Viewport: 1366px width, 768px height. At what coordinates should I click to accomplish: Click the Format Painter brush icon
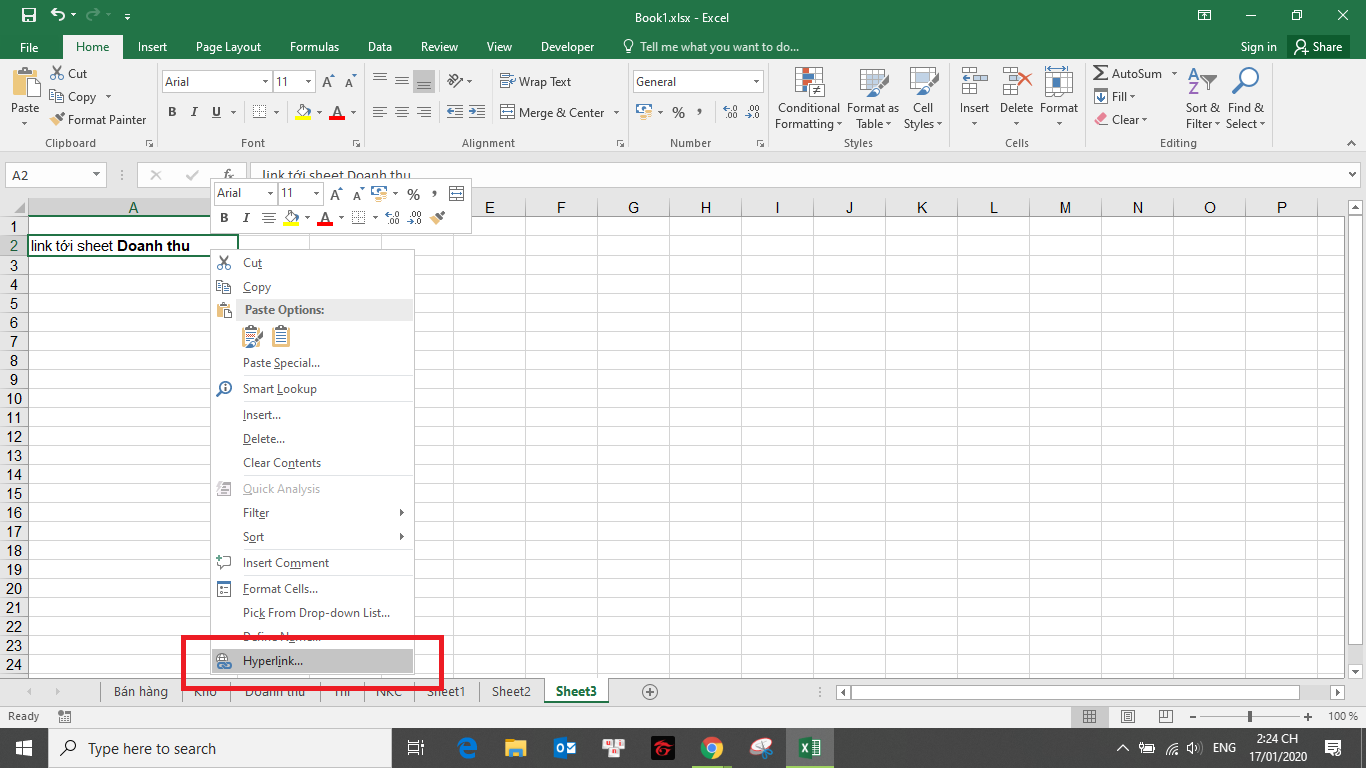[x=57, y=120]
